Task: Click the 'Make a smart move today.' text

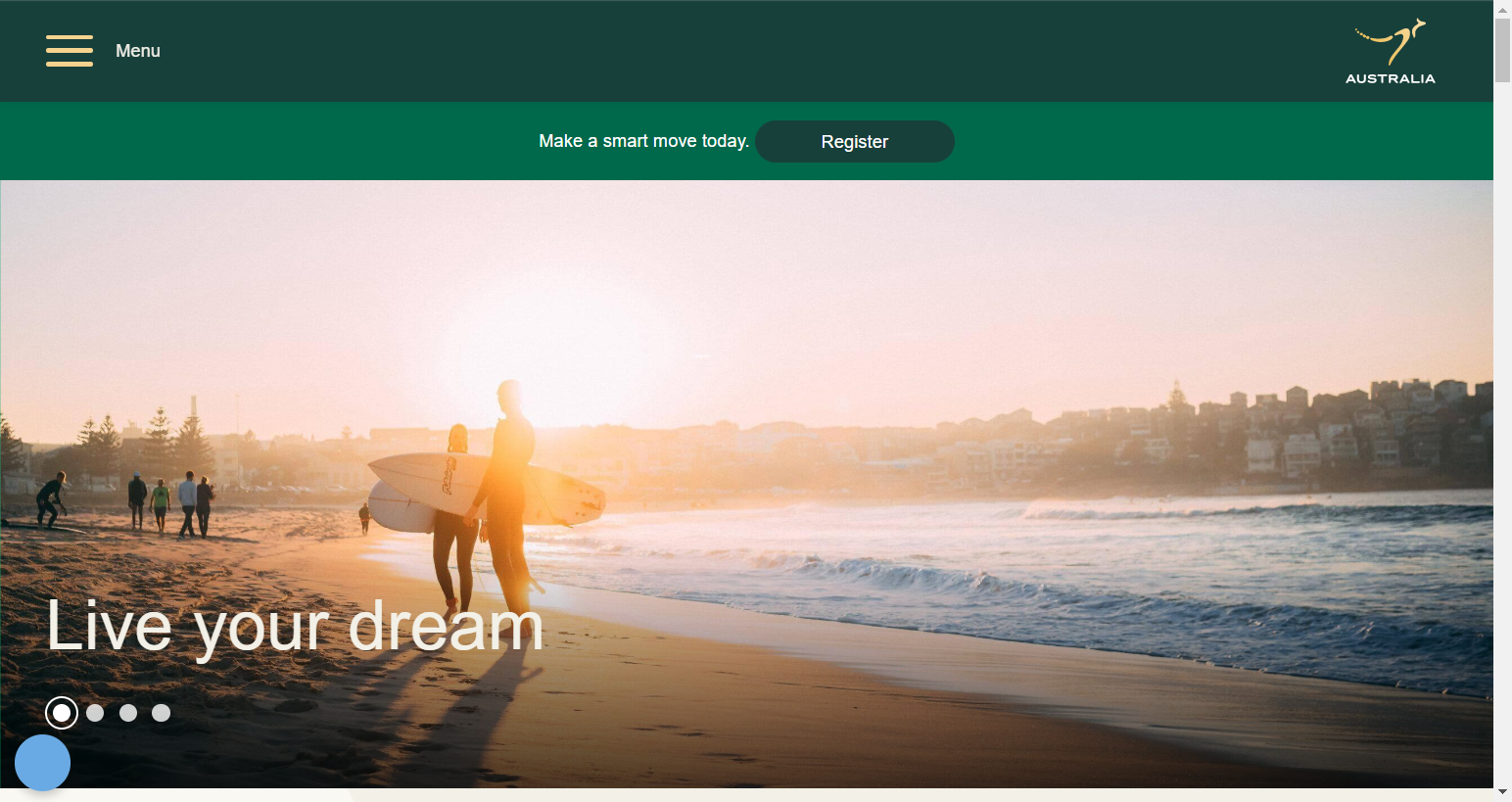Action: [644, 141]
